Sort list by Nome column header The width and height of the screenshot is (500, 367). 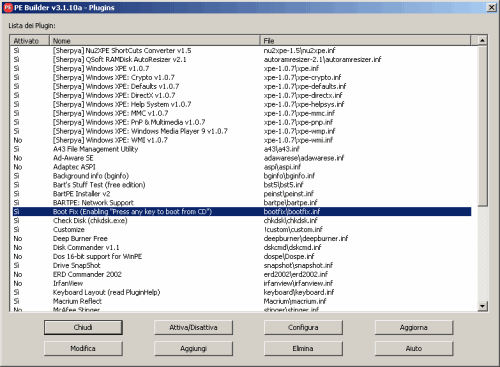(155, 41)
